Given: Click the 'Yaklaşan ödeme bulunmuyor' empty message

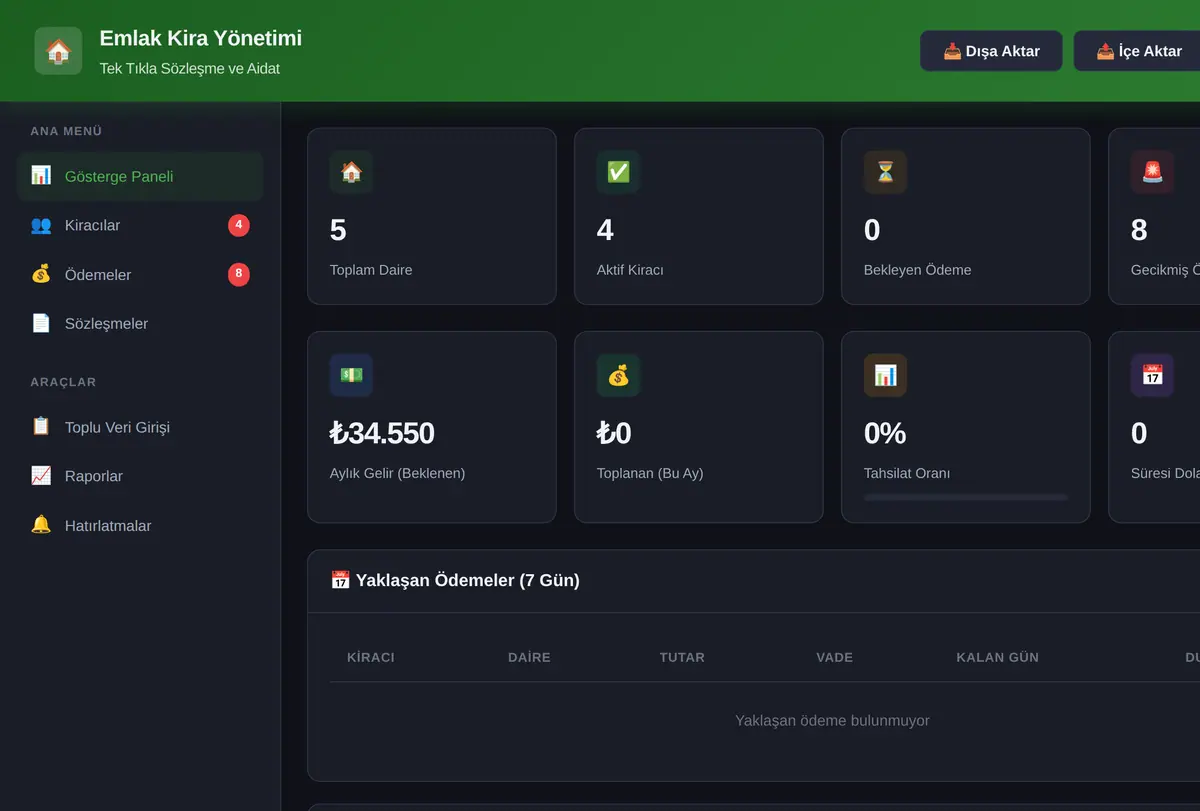Looking at the screenshot, I should (832, 720).
